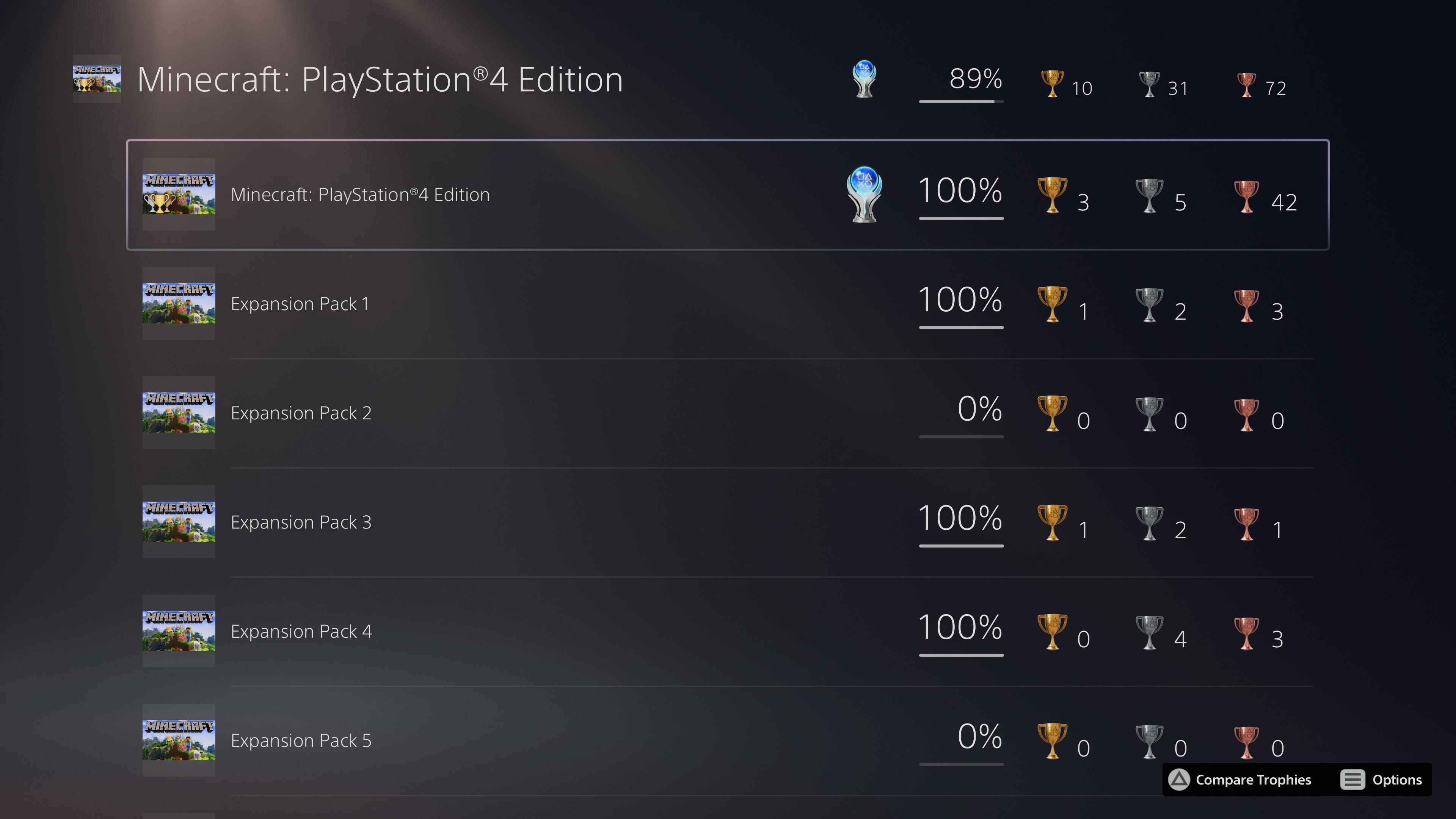1456x819 pixels.
Task: Click platinum trophy in the selected base game row
Action: pyautogui.click(x=864, y=194)
